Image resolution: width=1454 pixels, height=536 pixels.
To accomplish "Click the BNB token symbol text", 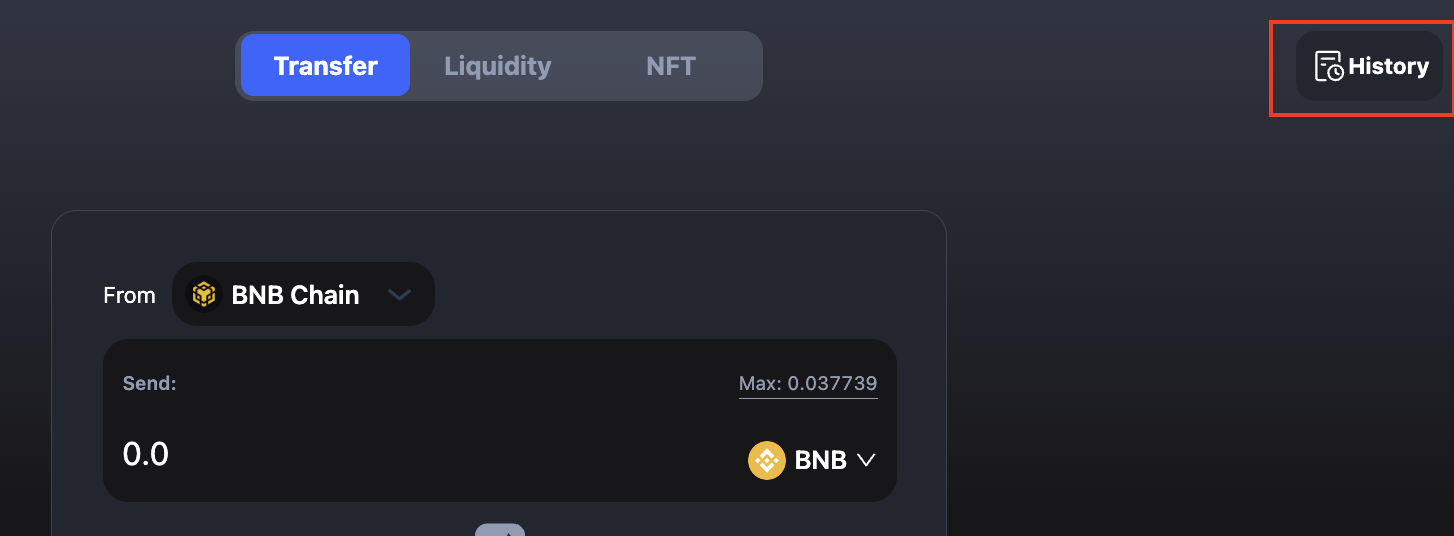I will 820,460.
